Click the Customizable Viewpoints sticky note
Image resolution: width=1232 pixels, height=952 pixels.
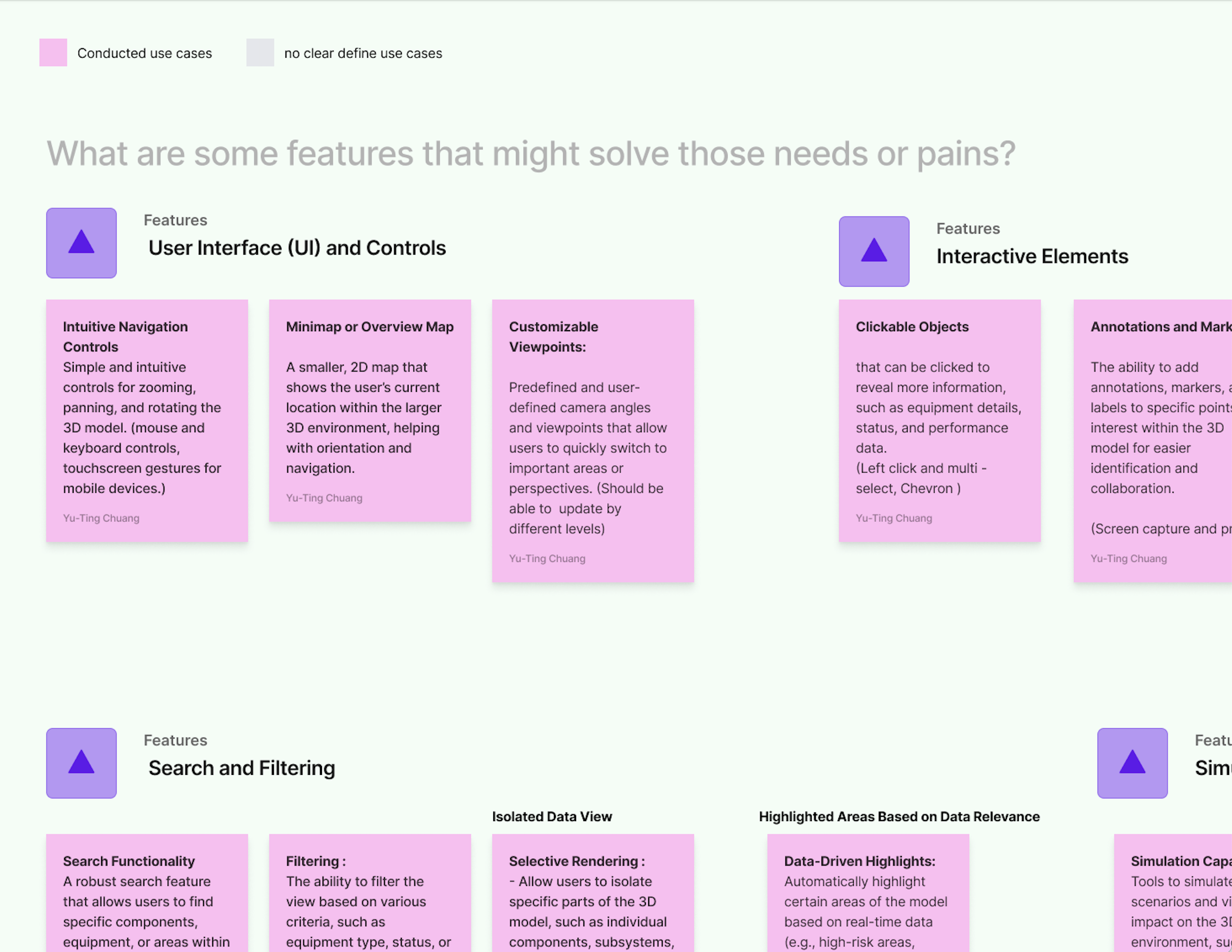coord(592,440)
